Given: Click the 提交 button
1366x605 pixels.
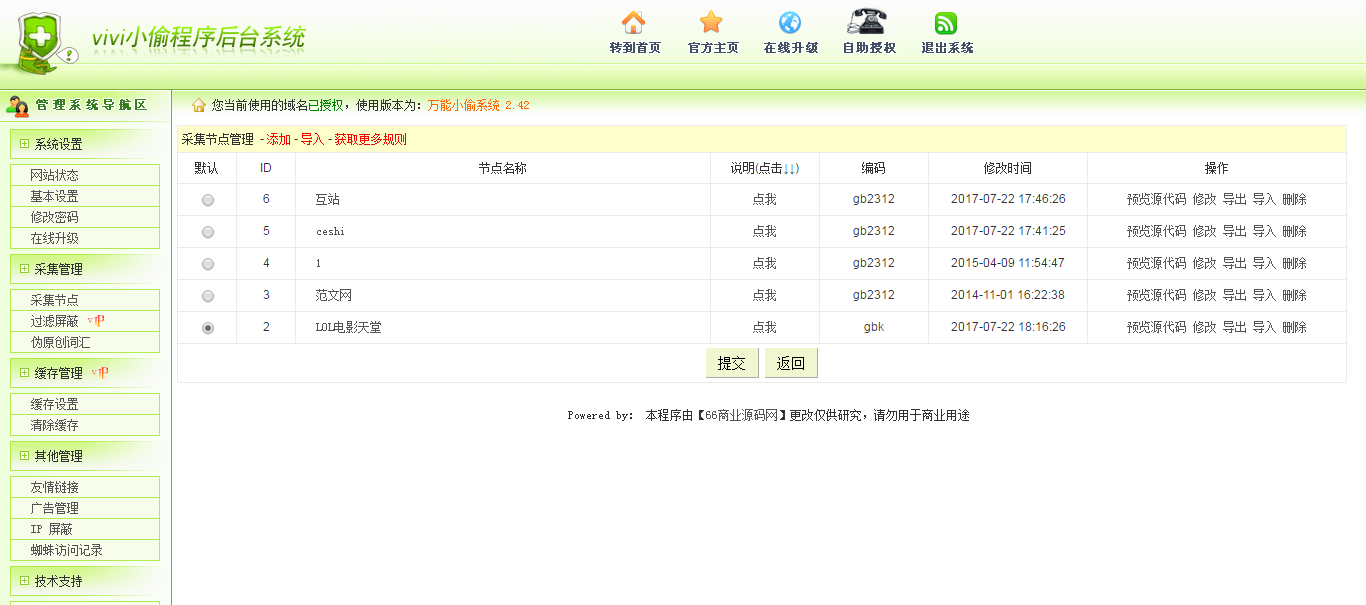Looking at the screenshot, I should click(x=732, y=363).
